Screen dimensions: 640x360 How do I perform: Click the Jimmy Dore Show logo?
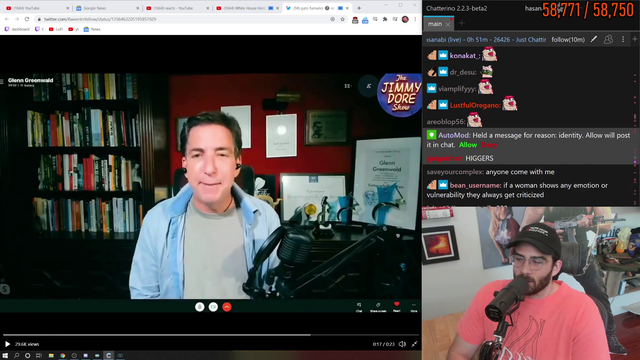(400, 95)
